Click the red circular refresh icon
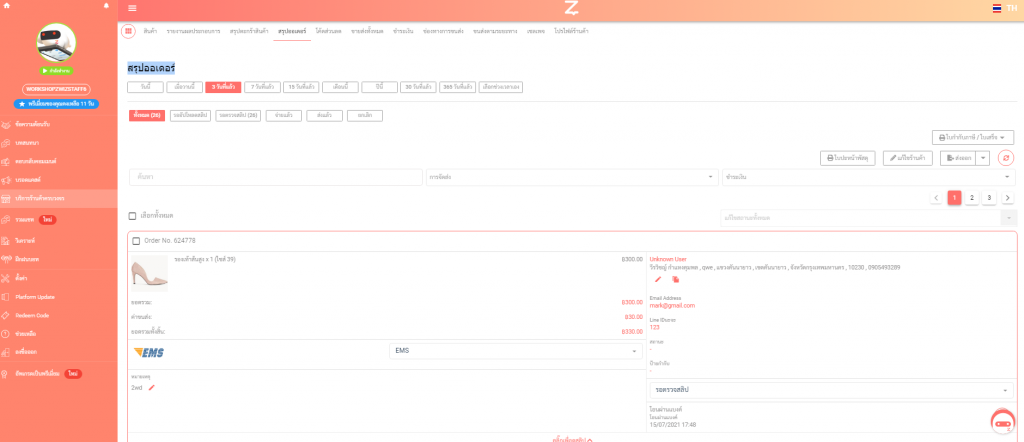 [1006, 158]
